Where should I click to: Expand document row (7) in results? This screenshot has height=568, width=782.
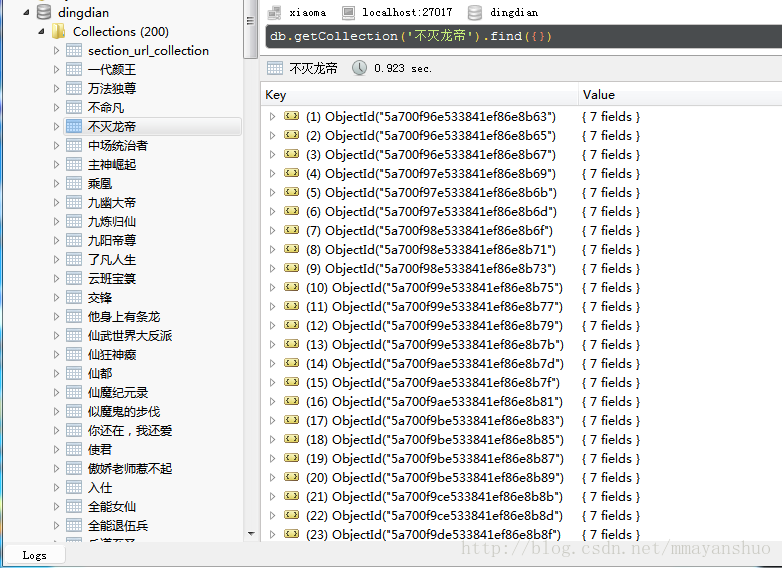(x=272, y=230)
